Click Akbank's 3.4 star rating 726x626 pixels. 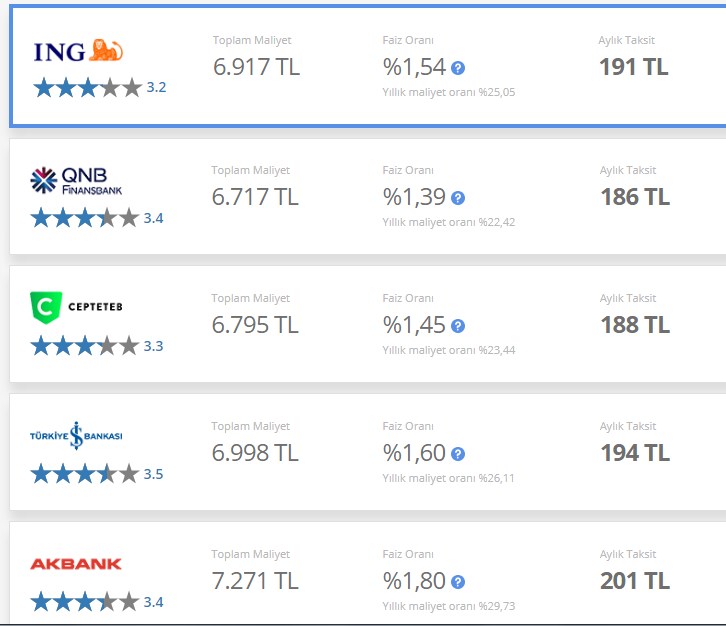97,602
